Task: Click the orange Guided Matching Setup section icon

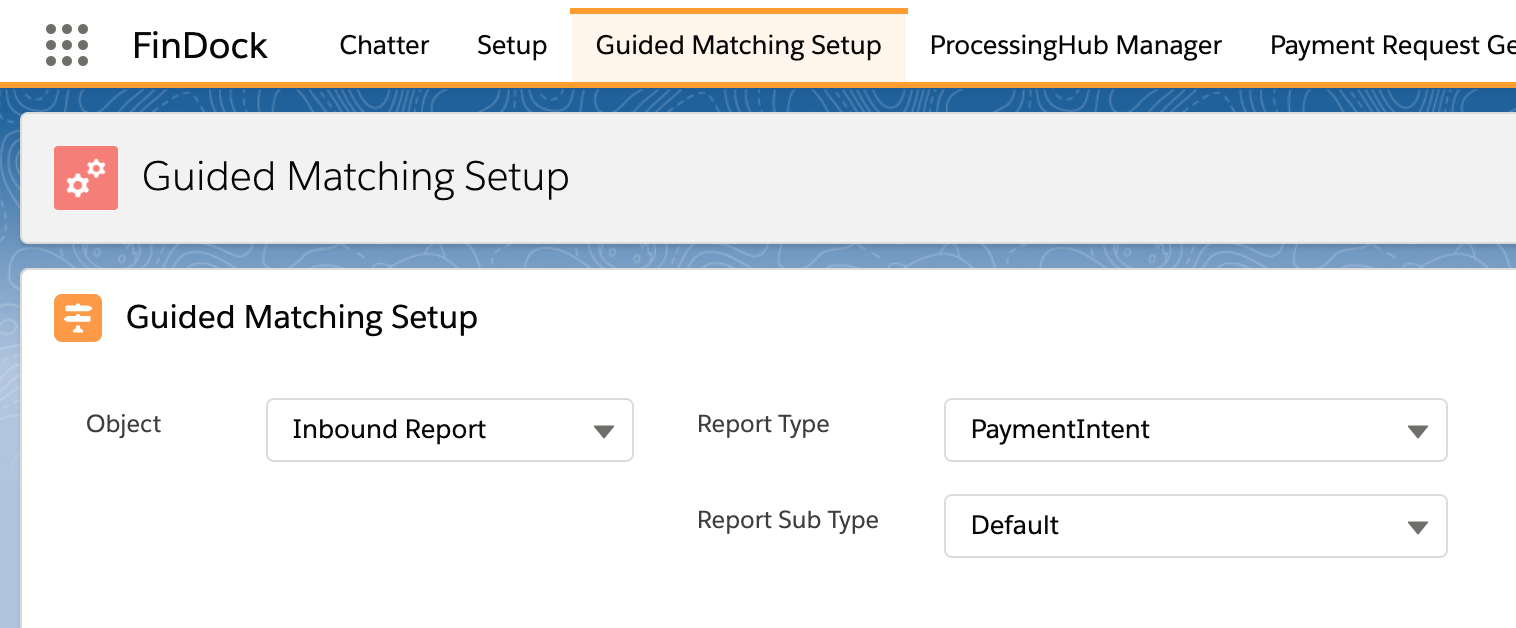Action: [x=78, y=317]
